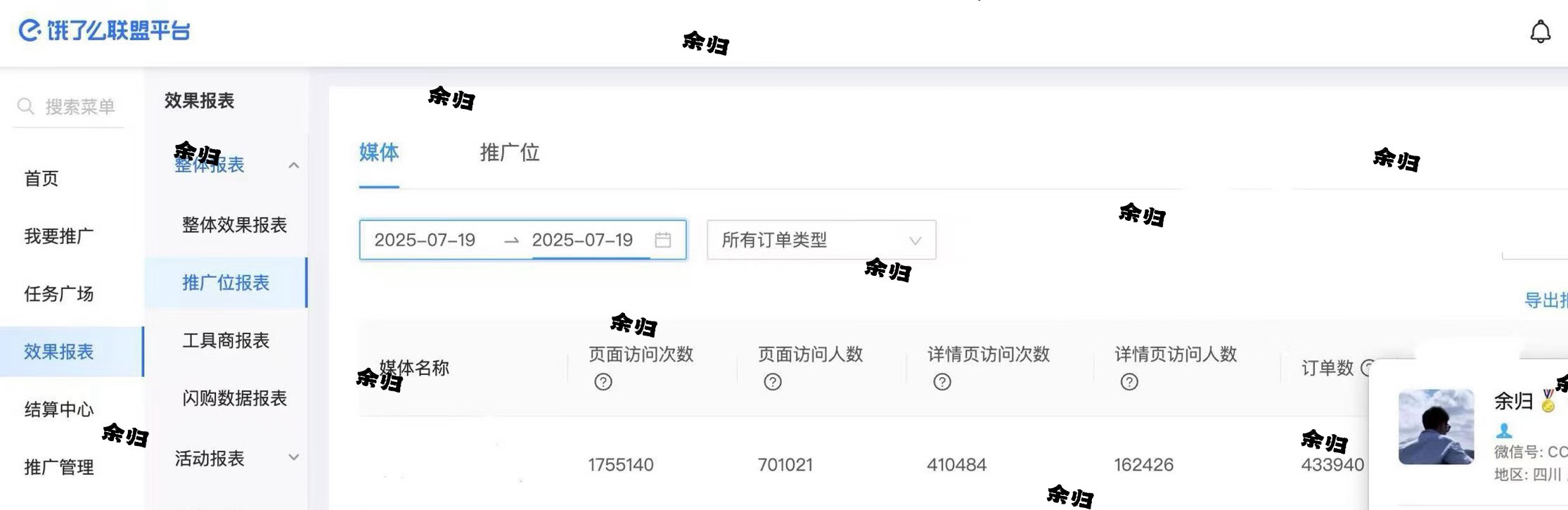The width and height of the screenshot is (1568, 510).
Task: Open the 所有订单类型 dropdown
Action: click(820, 240)
